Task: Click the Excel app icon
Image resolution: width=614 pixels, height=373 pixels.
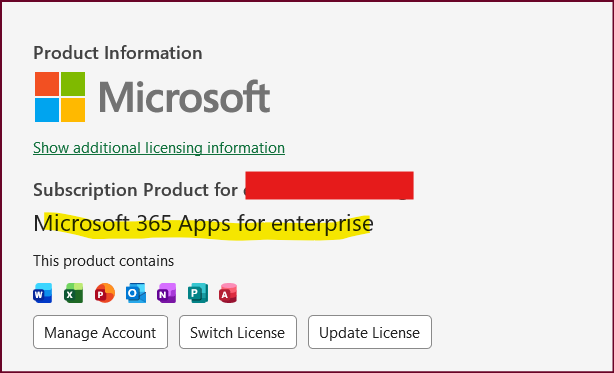Action: coord(74,293)
